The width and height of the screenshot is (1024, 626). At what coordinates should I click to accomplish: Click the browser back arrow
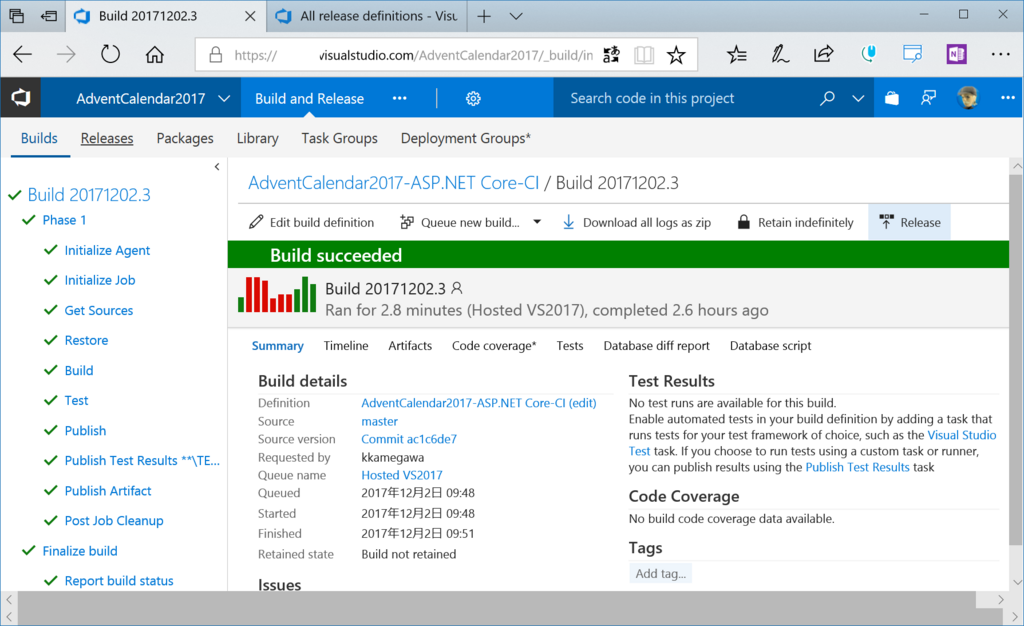pyautogui.click(x=23, y=54)
